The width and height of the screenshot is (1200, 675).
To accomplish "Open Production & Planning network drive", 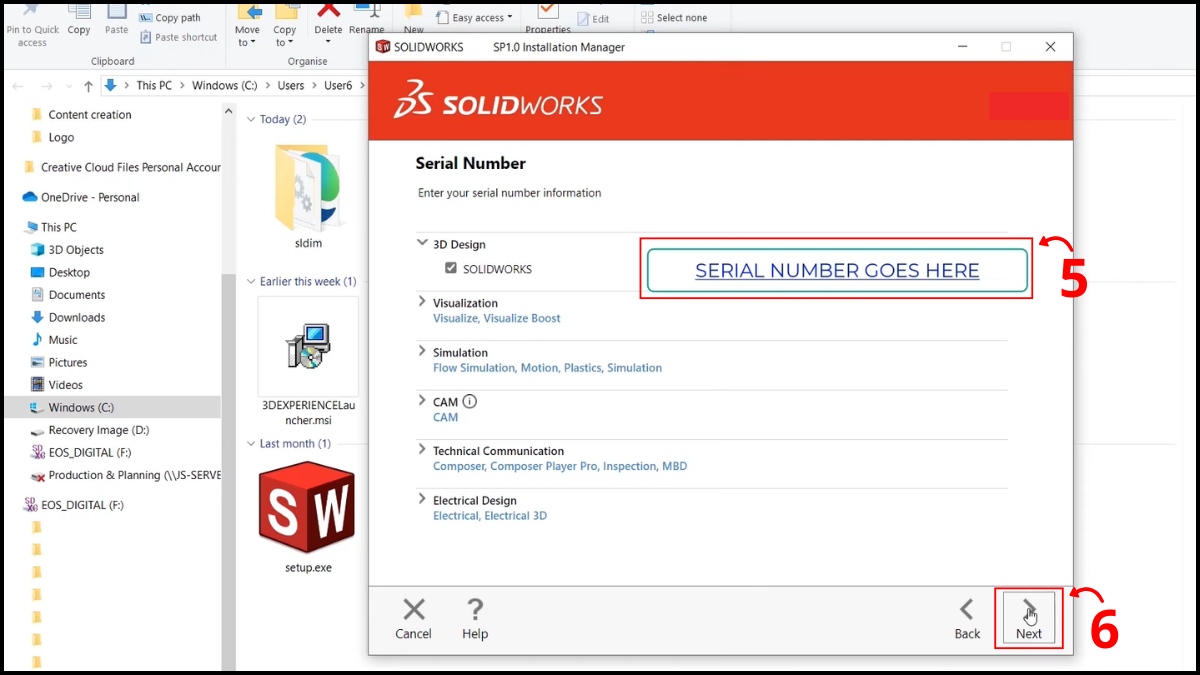I will click(125, 475).
